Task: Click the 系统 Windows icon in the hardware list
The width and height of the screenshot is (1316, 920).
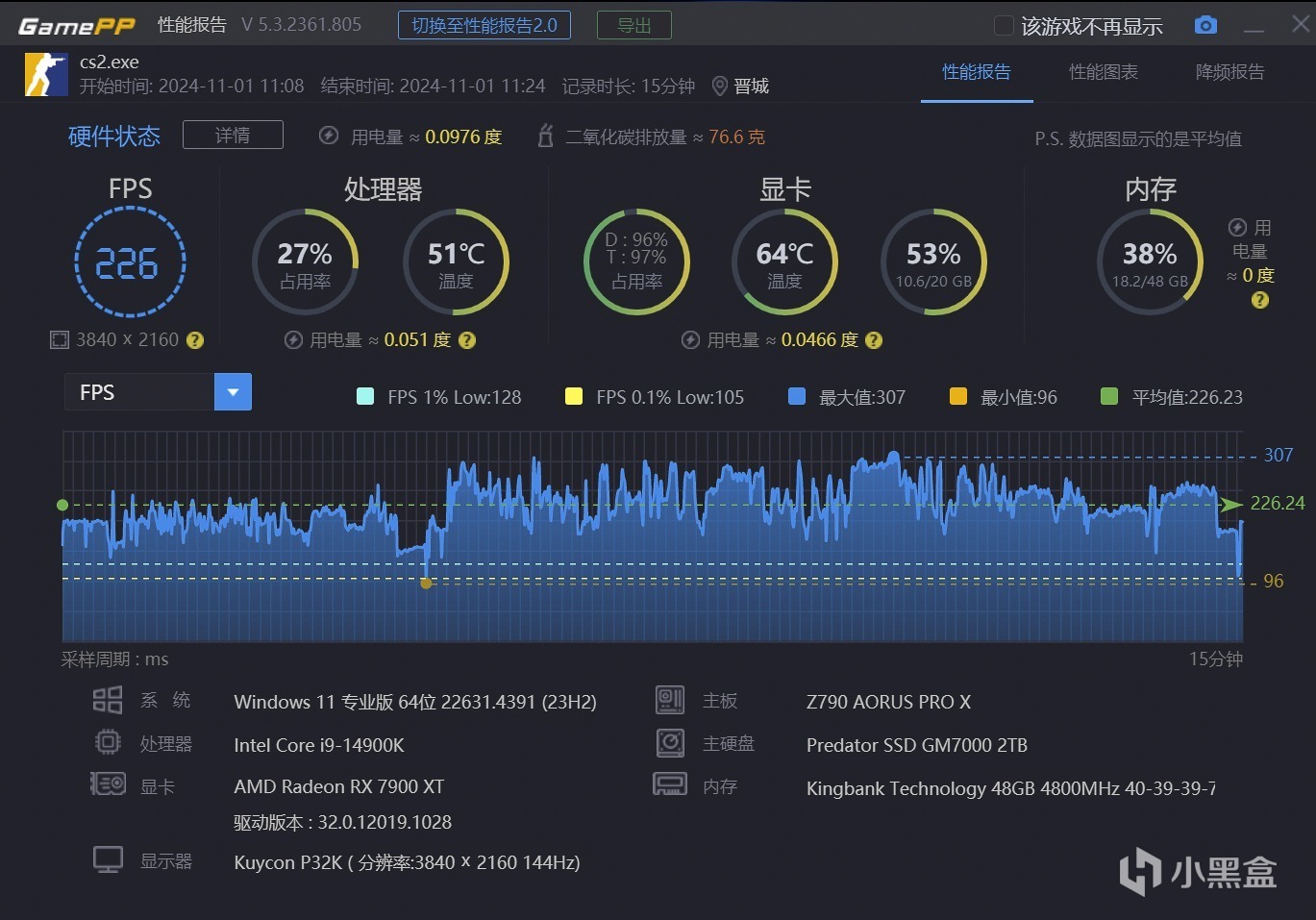Action: (x=108, y=700)
